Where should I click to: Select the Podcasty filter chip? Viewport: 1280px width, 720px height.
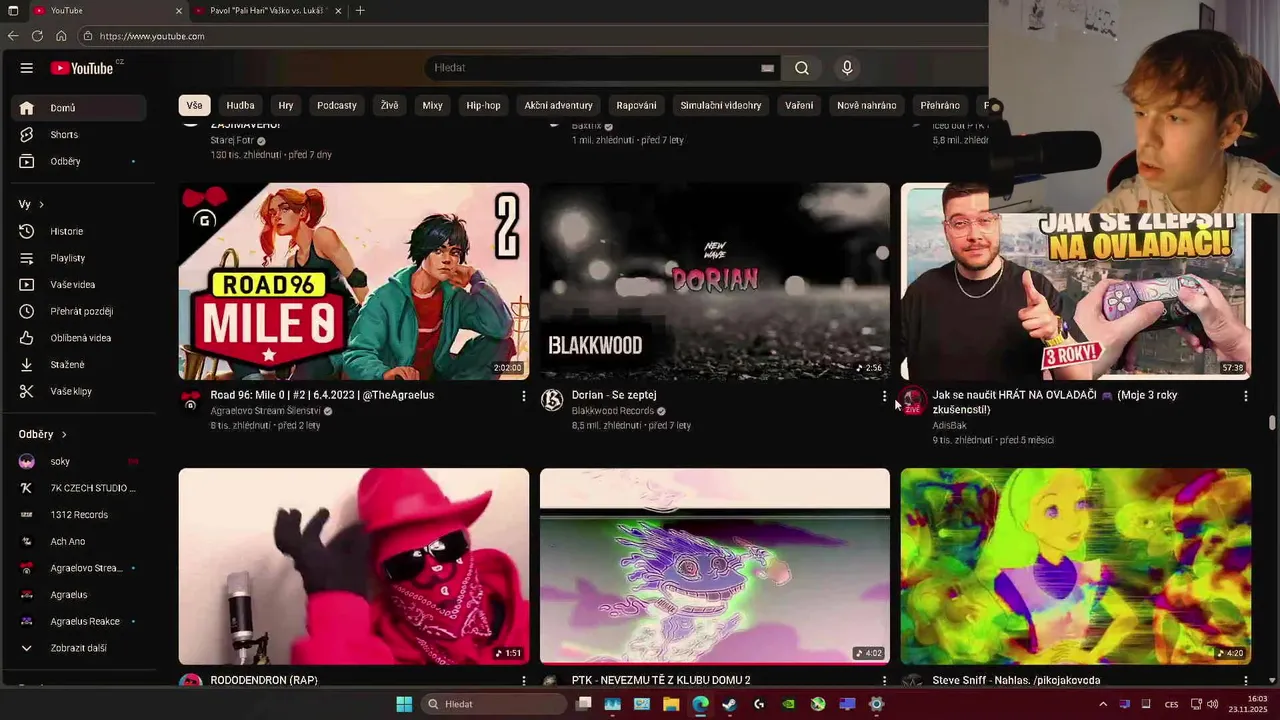(337, 105)
